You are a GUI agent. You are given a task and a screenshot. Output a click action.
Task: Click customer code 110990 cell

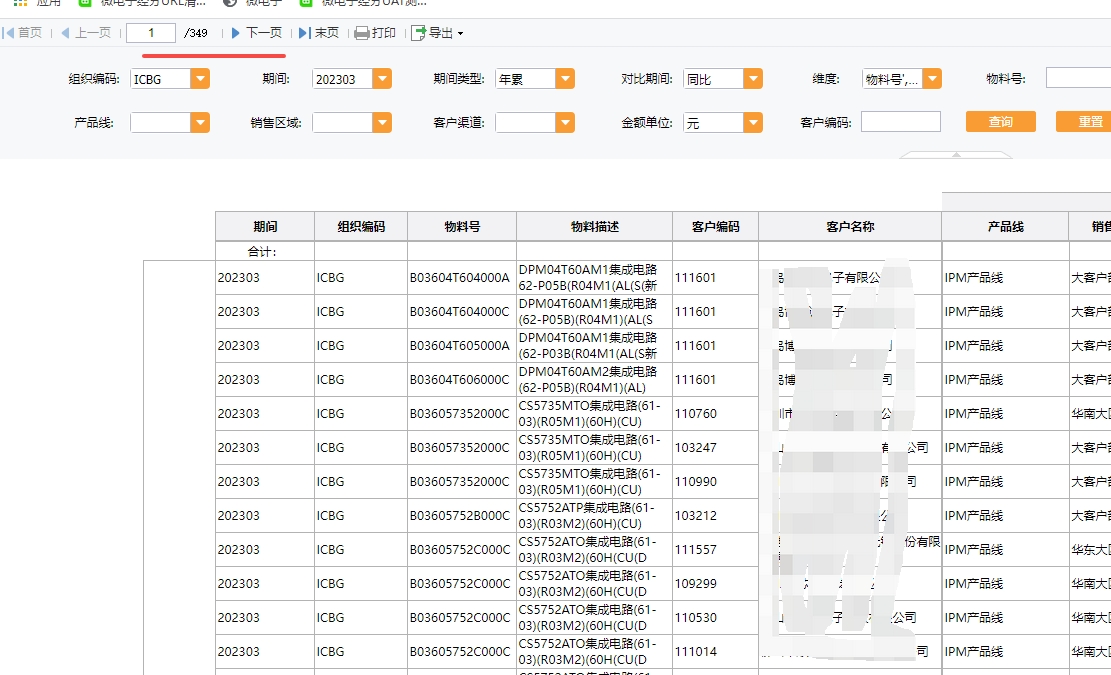click(716, 482)
